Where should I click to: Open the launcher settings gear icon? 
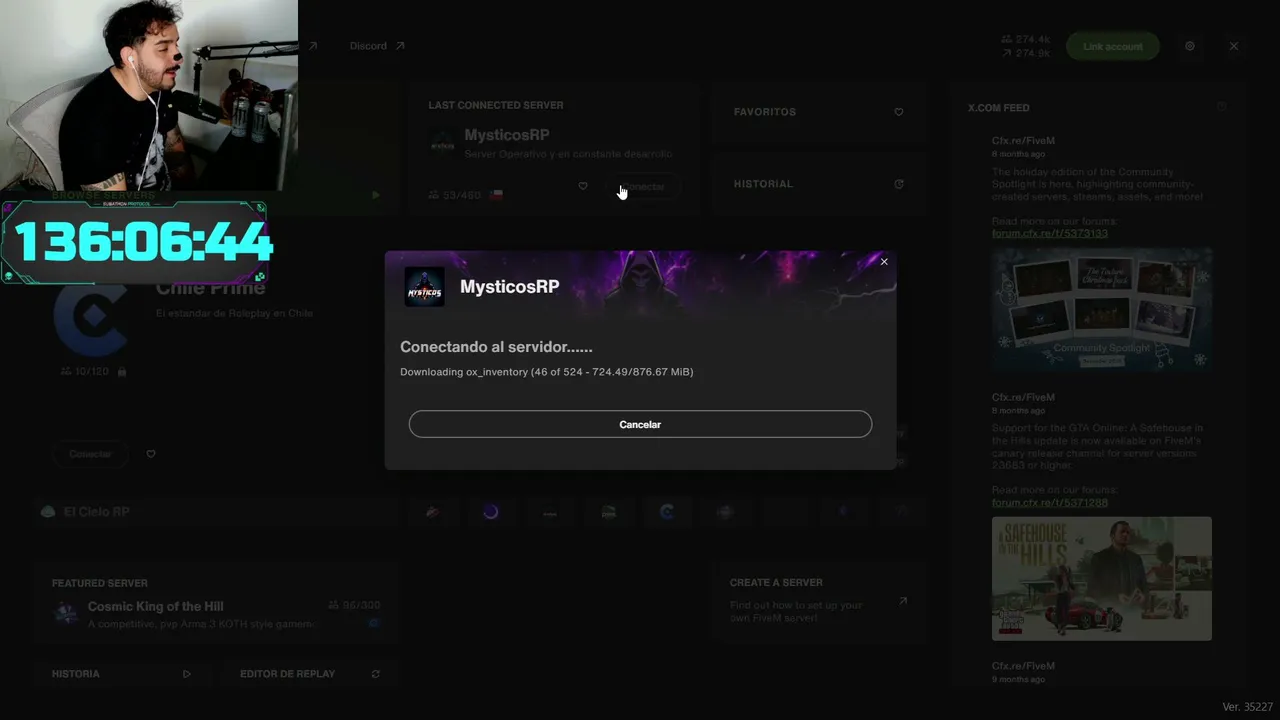pos(1190,46)
